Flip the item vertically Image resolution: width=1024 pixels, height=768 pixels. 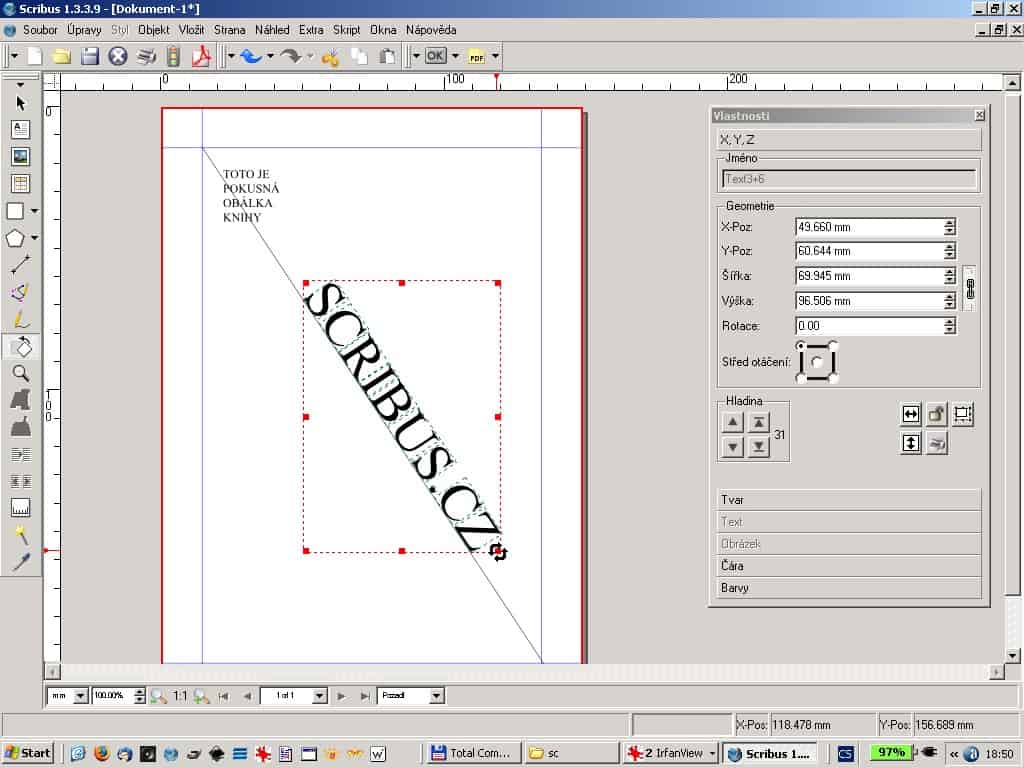[x=911, y=443]
